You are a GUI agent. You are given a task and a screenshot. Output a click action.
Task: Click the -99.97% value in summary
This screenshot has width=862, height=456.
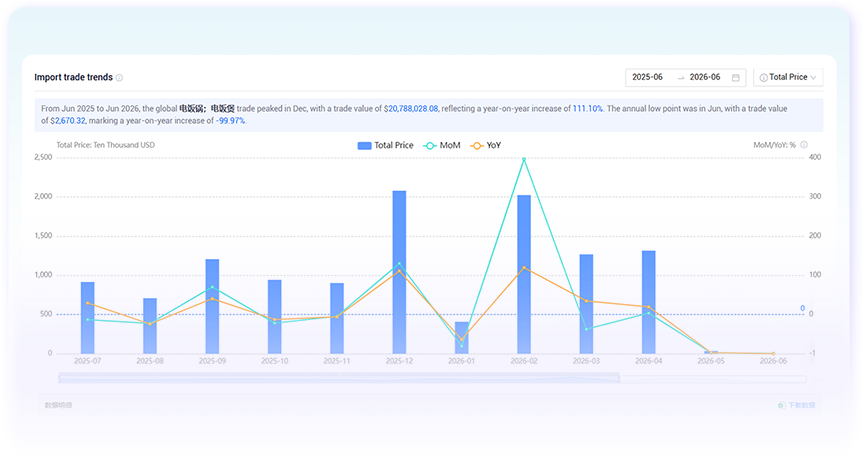point(230,121)
